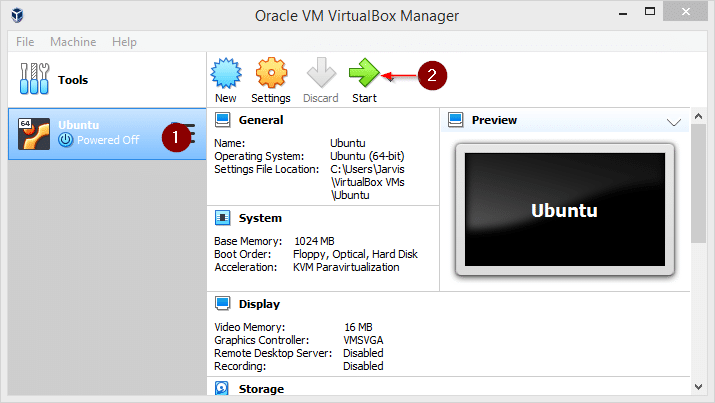This screenshot has width=715, height=403.
Task: Click the System section chip icon
Action: [223, 218]
